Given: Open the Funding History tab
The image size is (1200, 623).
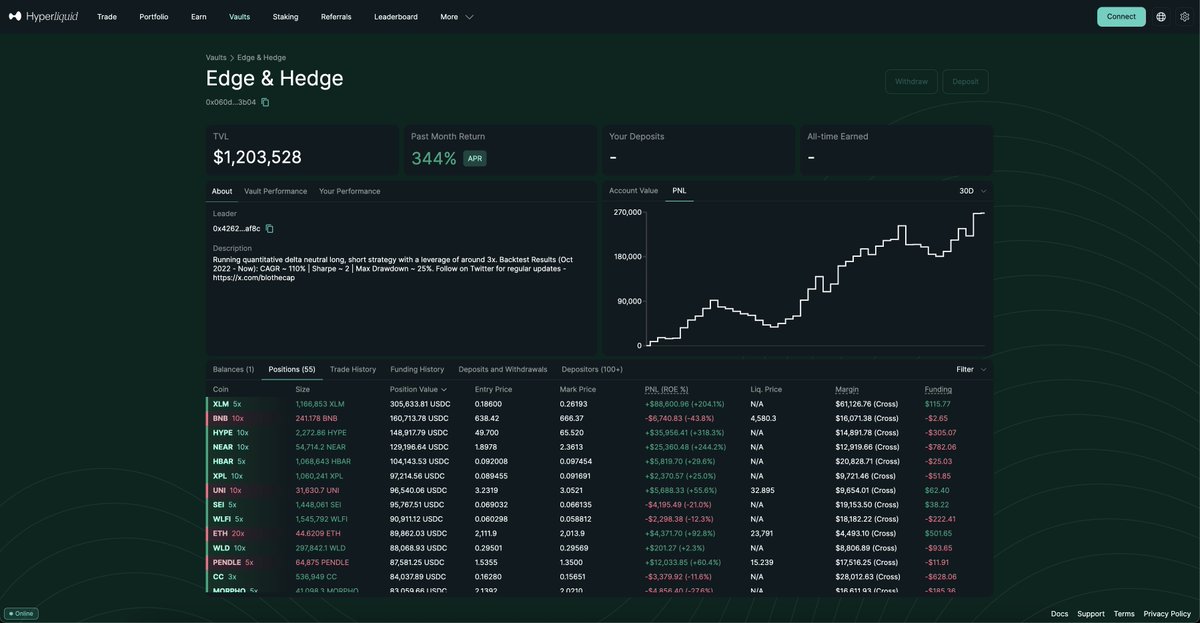Looking at the screenshot, I should pyautogui.click(x=417, y=369).
